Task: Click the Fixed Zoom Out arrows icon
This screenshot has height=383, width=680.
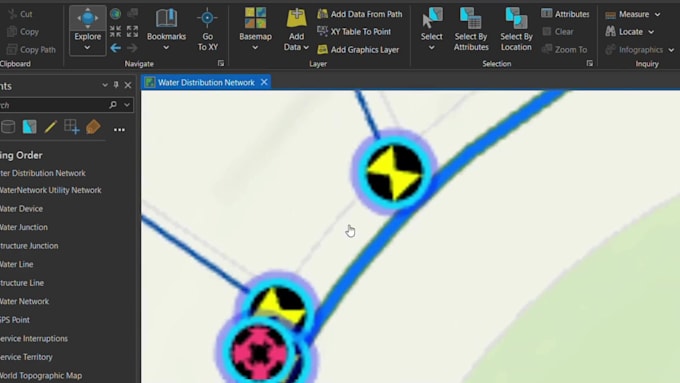Action: 132,31
